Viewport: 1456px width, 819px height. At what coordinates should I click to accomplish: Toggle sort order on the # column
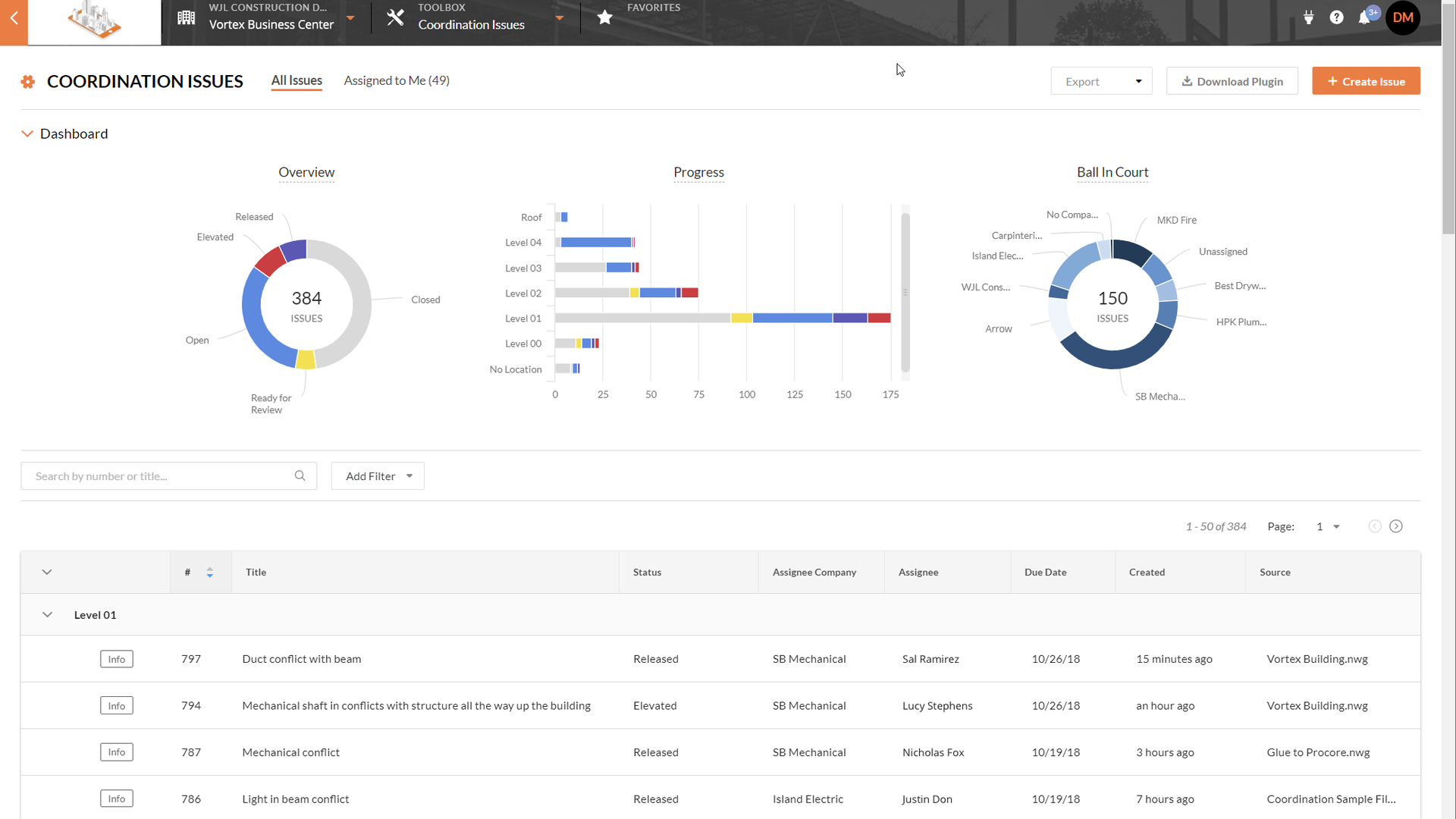coord(211,572)
